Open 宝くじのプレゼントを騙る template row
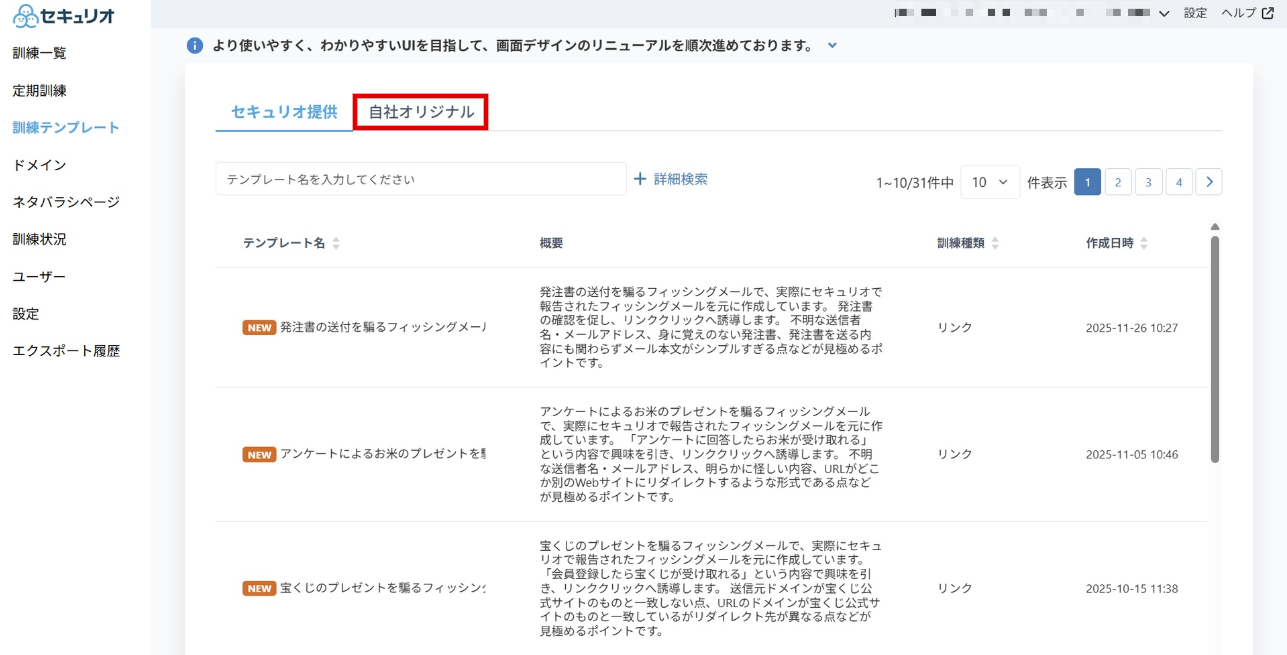 (x=711, y=588)
